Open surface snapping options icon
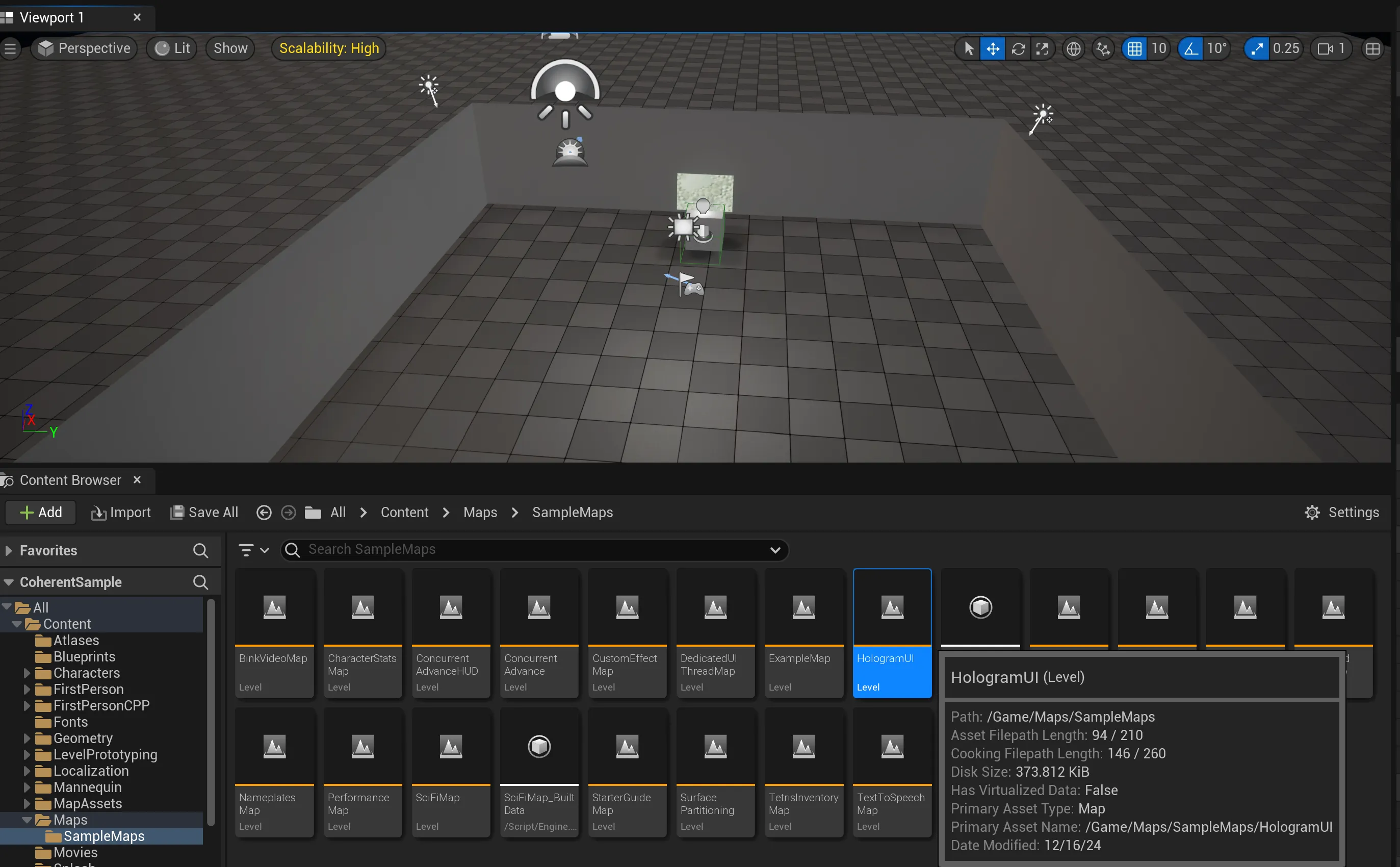 point(1103,49)
